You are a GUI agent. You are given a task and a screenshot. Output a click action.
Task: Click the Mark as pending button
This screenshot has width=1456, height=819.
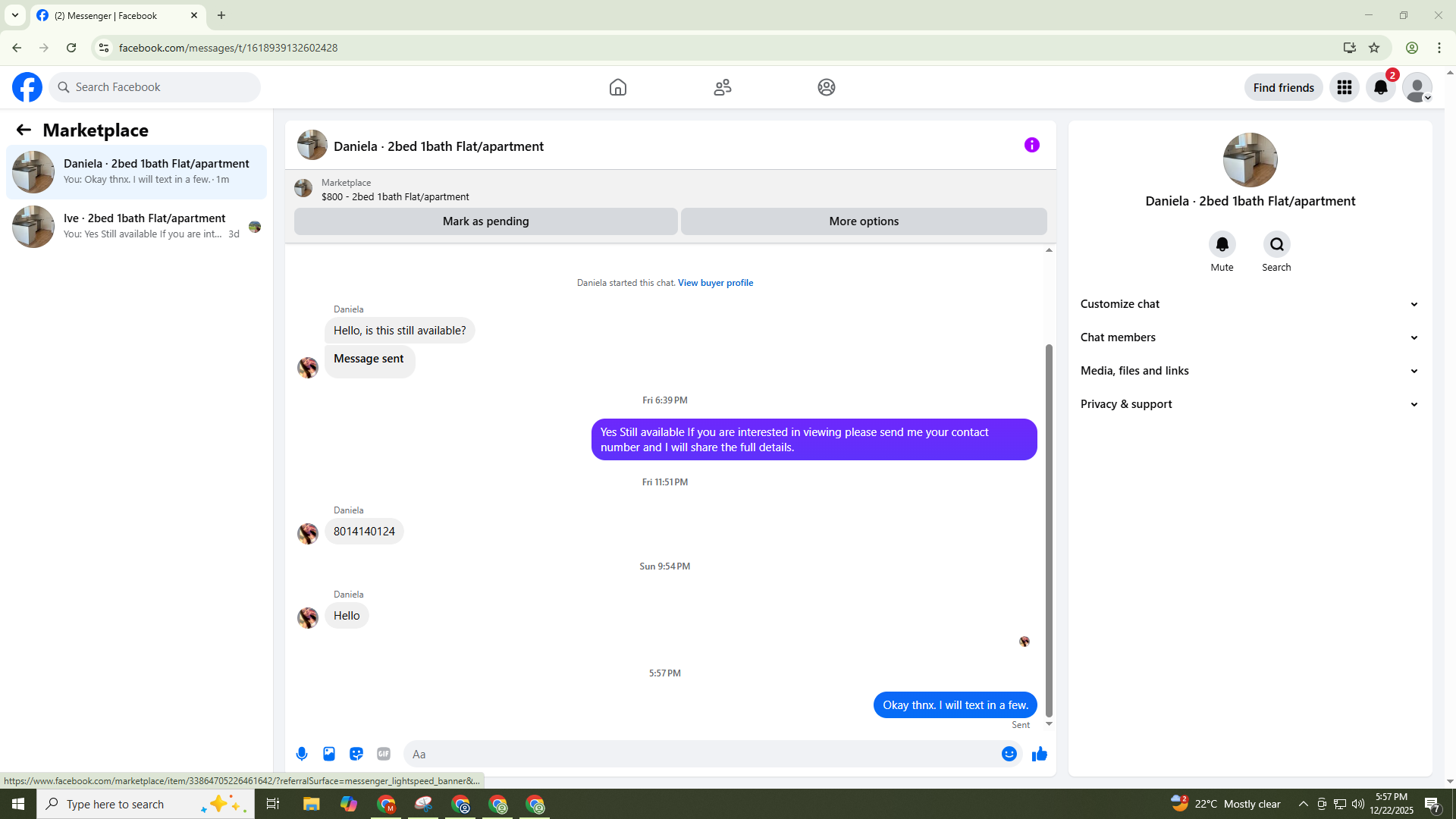(485, 221)
